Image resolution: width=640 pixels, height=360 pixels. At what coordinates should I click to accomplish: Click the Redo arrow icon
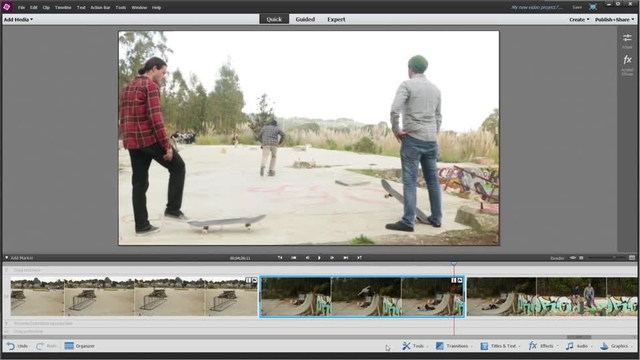40,346
